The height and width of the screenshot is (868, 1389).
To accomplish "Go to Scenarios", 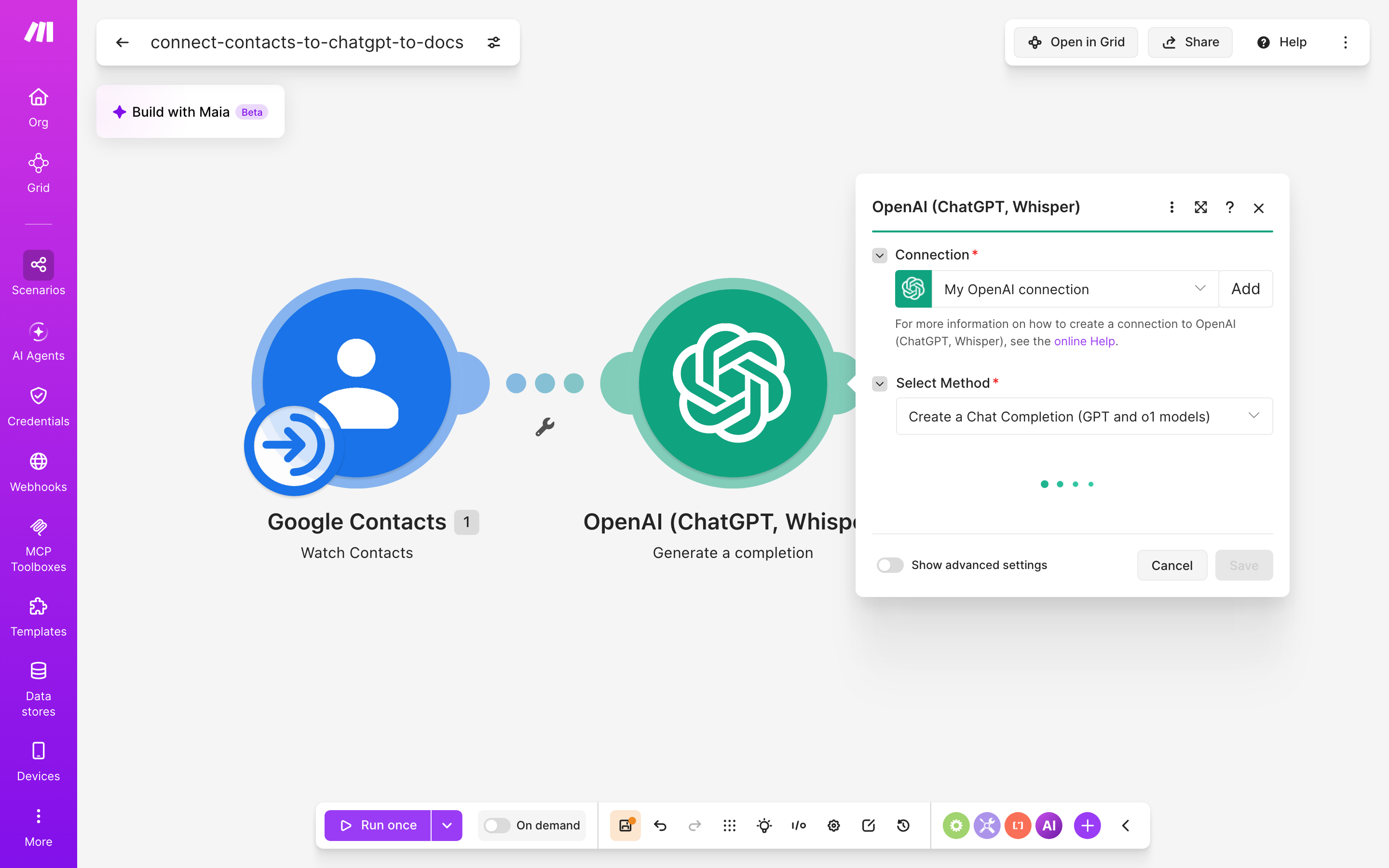I will pos(39,273).
